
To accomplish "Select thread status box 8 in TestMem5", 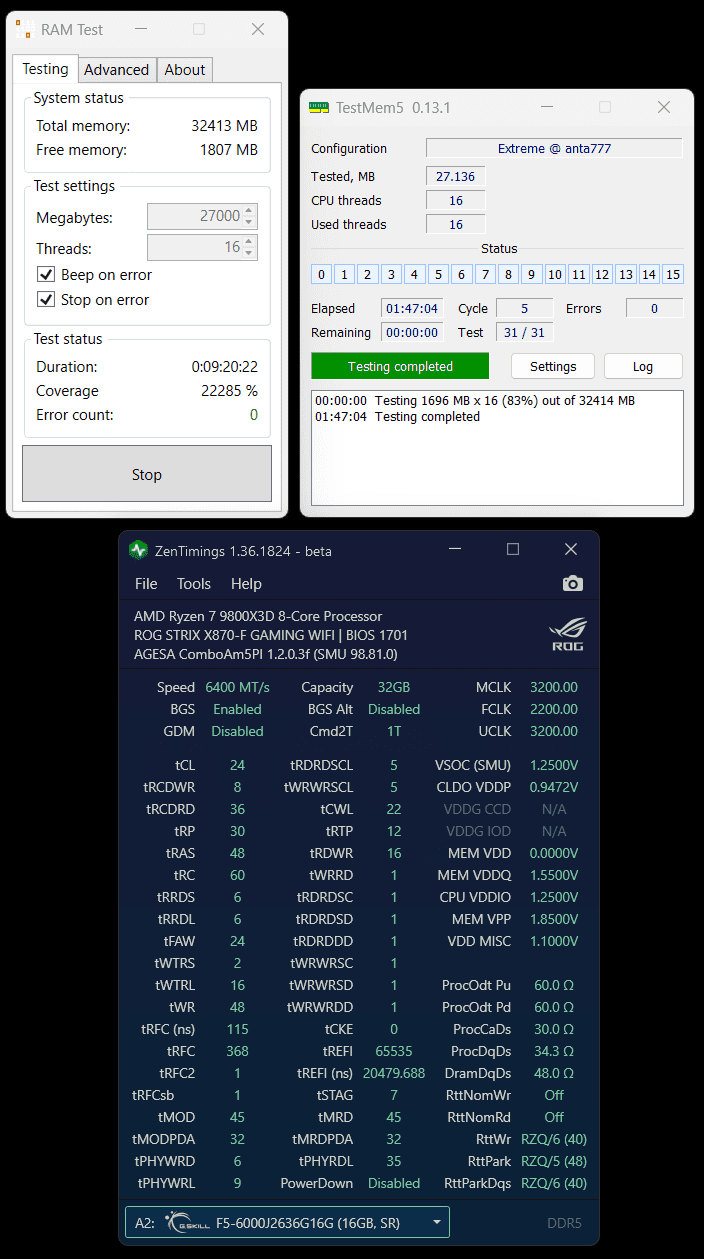I will pos(508,274).
